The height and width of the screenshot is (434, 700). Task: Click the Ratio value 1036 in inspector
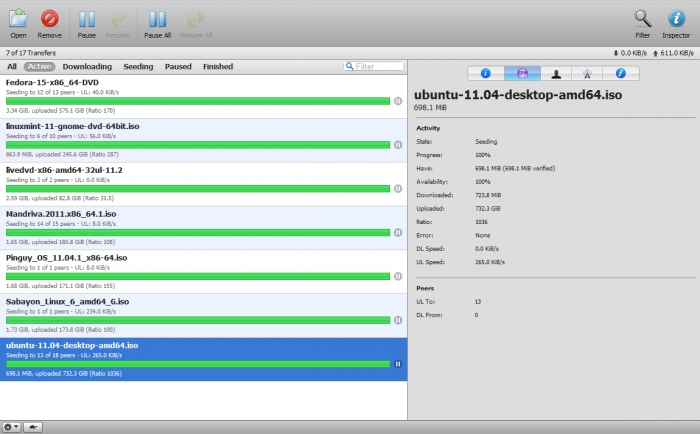click(481, 222)
